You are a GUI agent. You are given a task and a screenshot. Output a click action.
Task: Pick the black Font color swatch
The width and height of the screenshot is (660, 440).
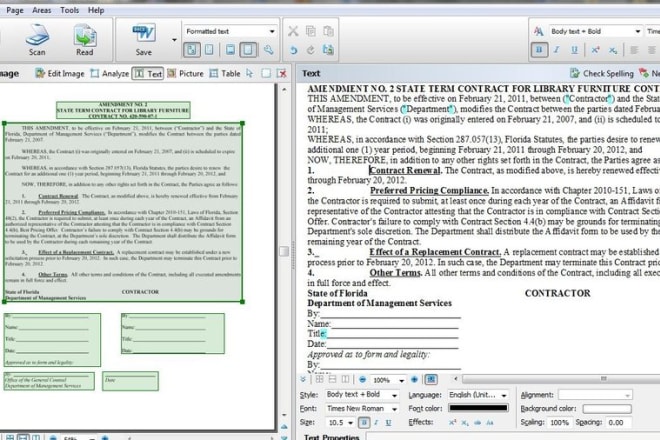pyautogui.click(x=478, y=408)
